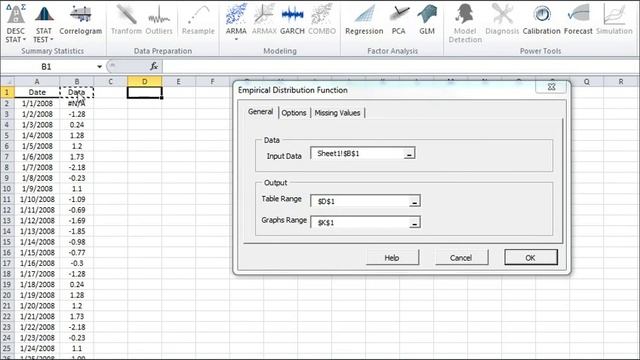Open the GLM tool

[427, 20]
